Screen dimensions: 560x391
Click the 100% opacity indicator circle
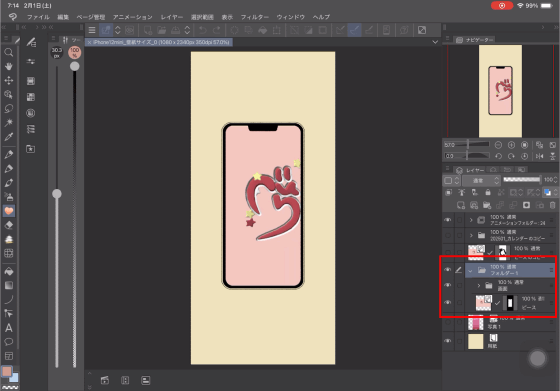pos(75,53)
